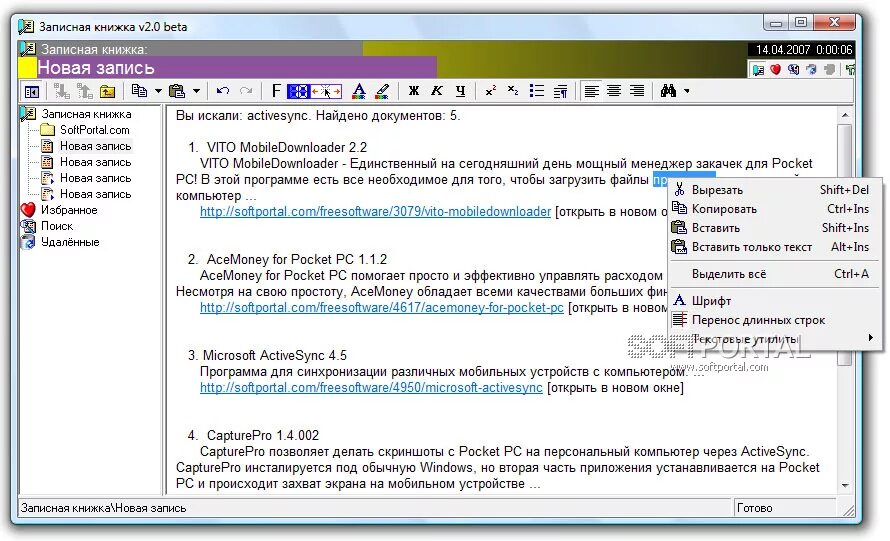This screenshot has width=890, height=541.
Task: Open the highlight color marker button
Action: pos(382,91)
